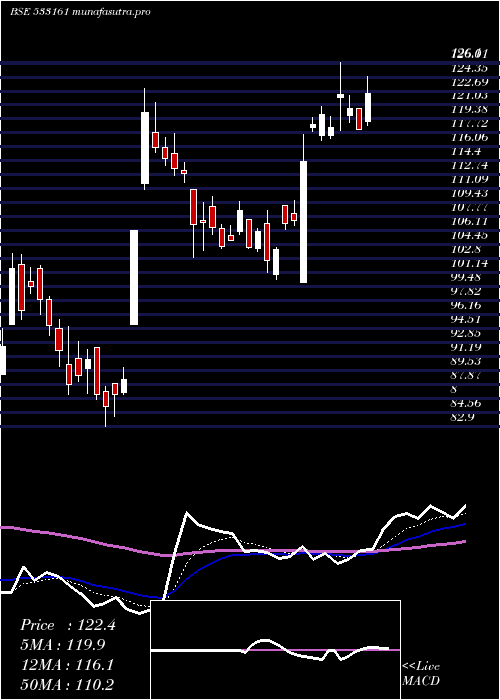Click the 122.69 price axis label

469,82
